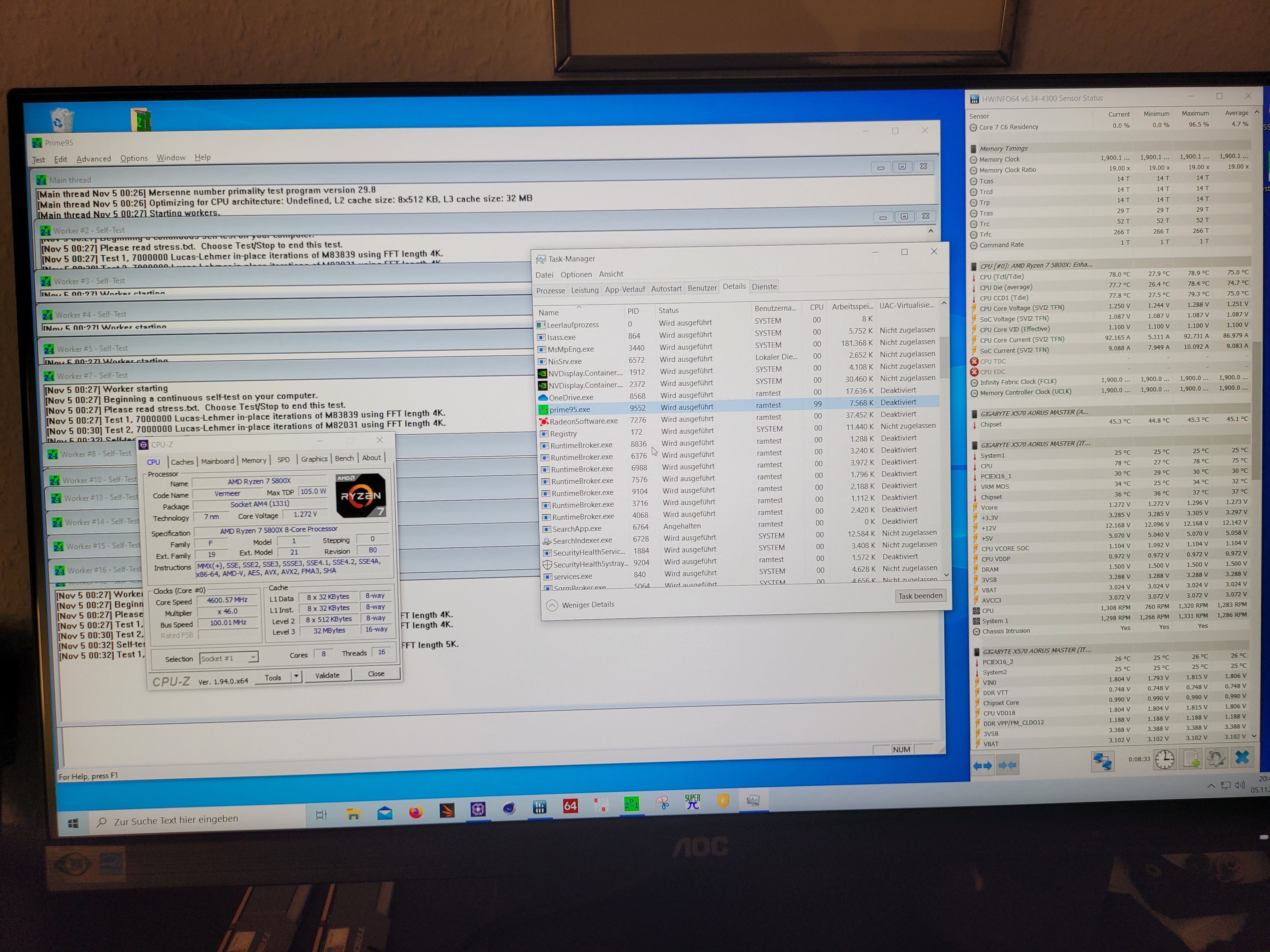Screen dimensions: 1270x952
Task: Switch to Memory tab in CPU-Z
Action: pyautogui.click(x=254, y=460)
